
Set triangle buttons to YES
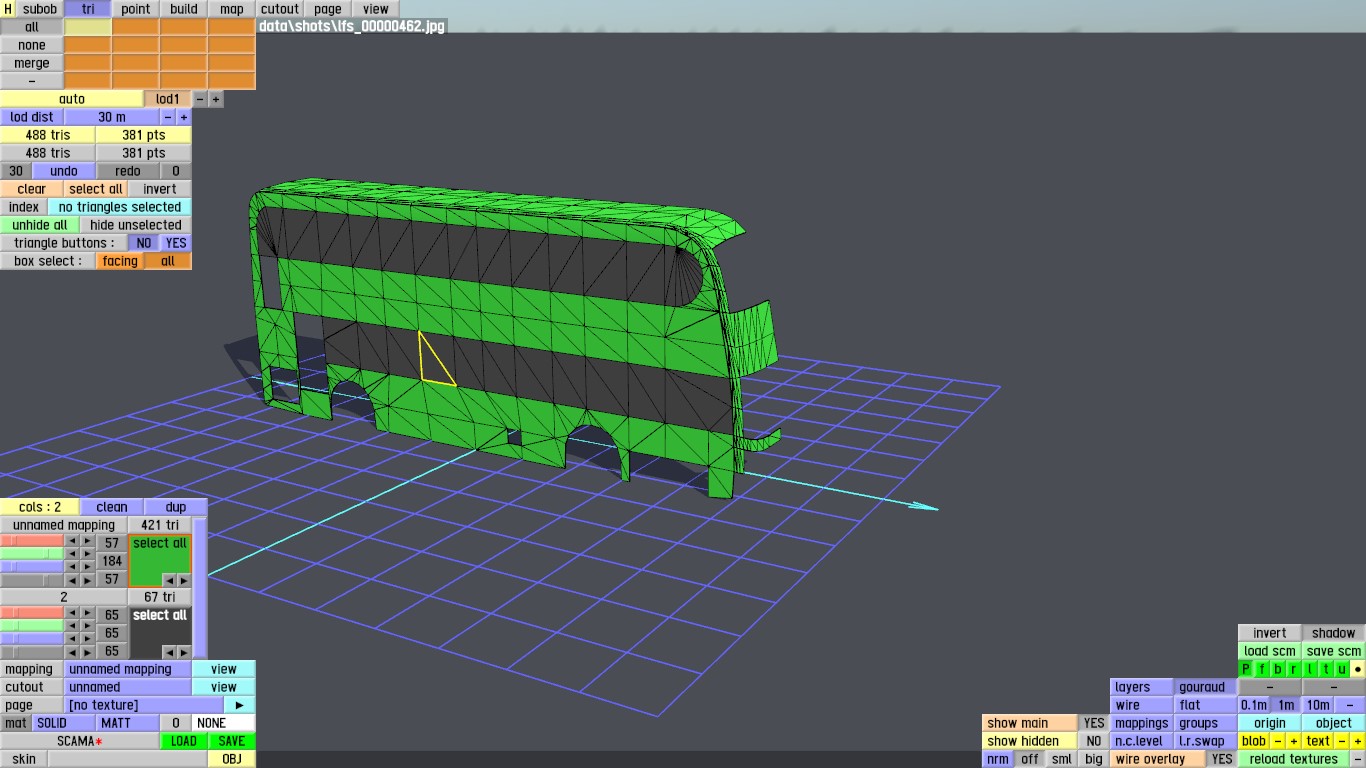176,243
